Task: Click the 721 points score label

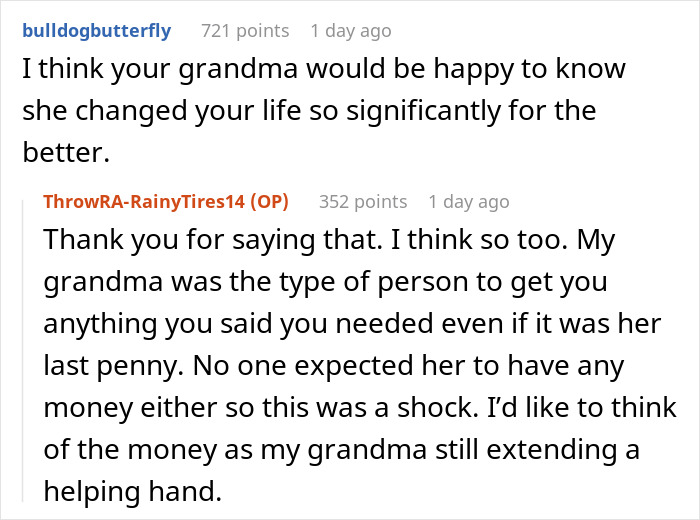Action: click(x=245, y=31)
